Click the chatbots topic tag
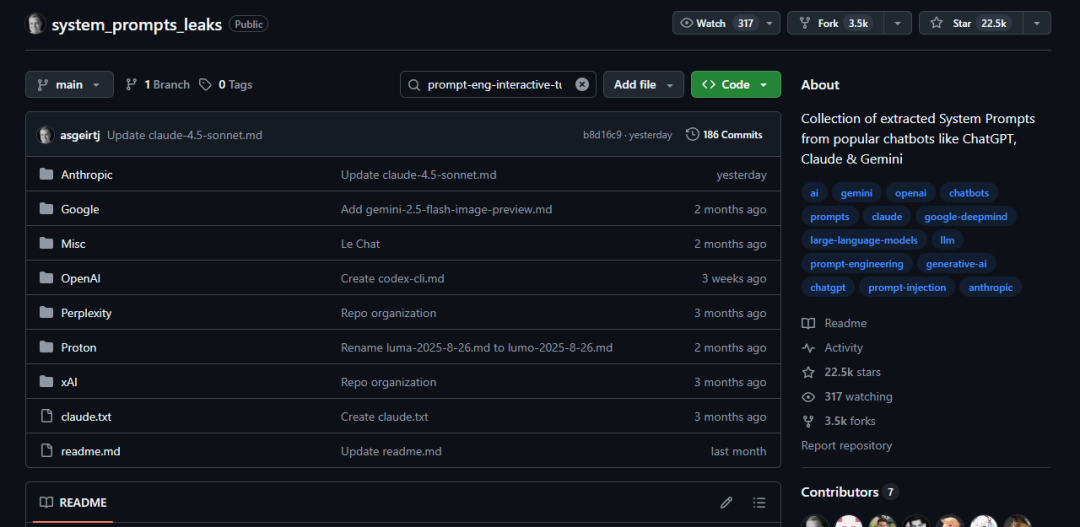The image size is (1080, 527). [968, 193]
